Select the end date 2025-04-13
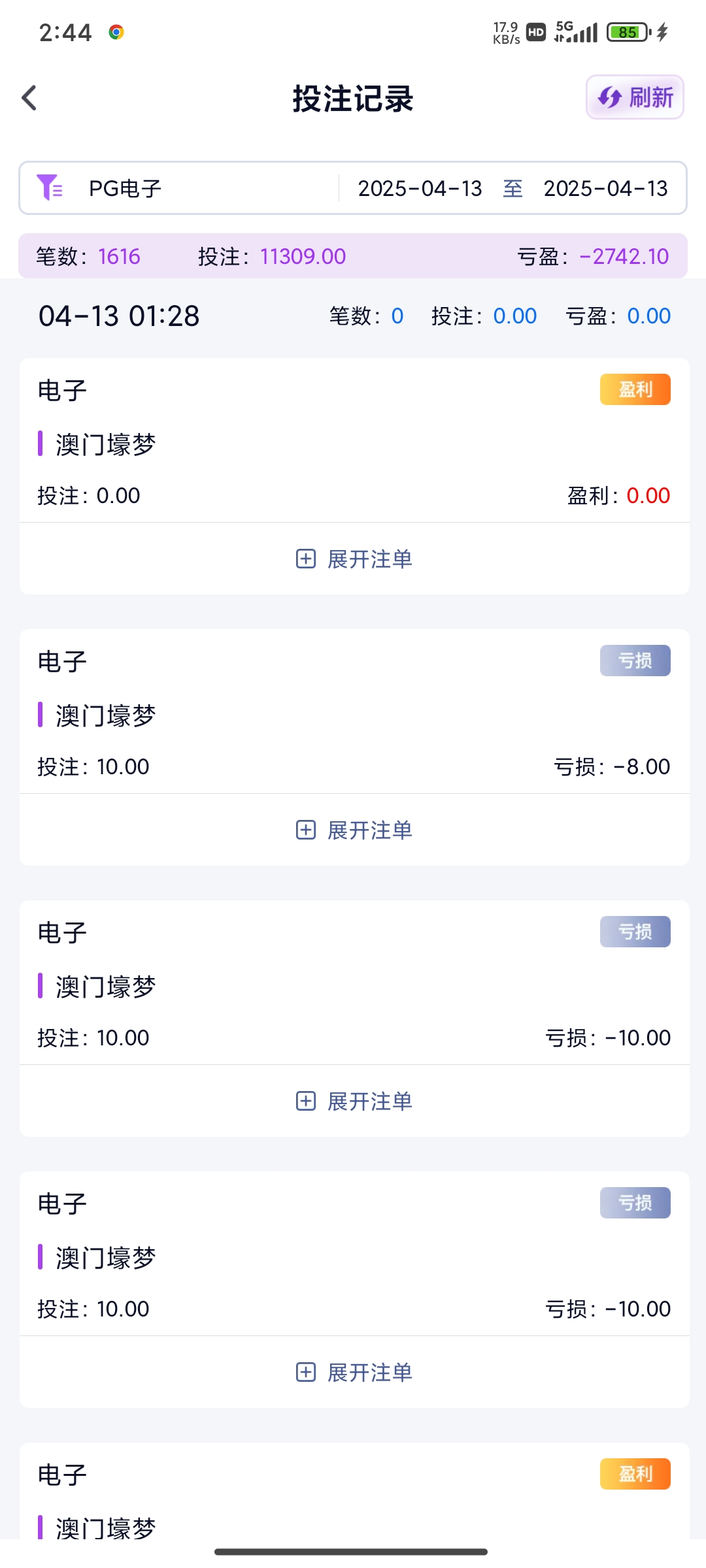Viewport: 706px width, 1568px height. 605,188
